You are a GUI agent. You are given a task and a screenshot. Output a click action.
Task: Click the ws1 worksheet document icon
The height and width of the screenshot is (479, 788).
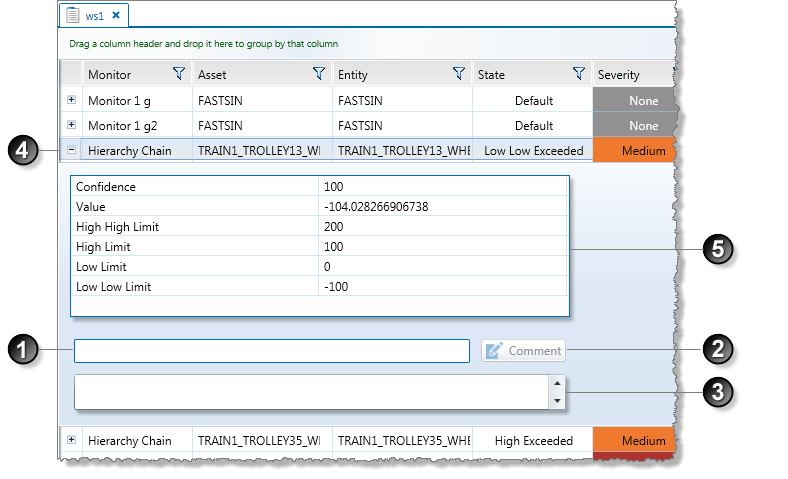click(73, 15)
